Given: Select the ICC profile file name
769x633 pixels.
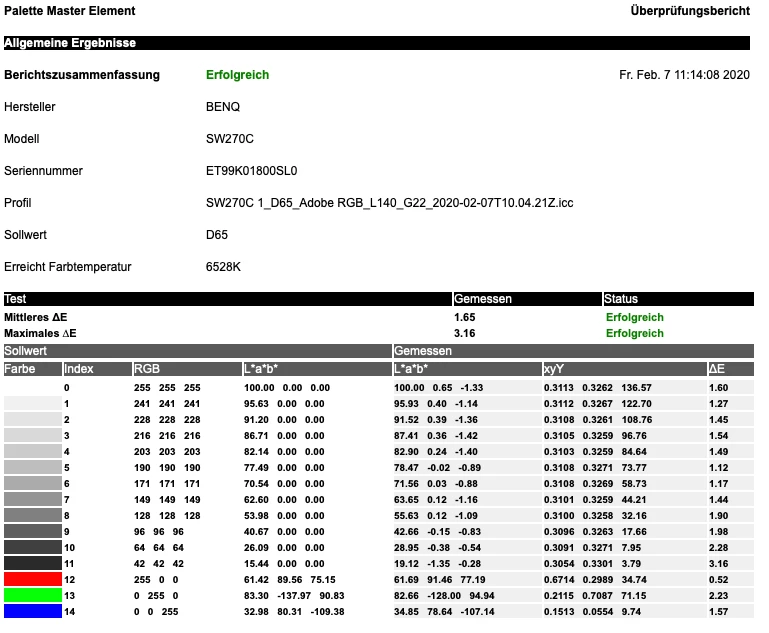Looking at the screenshot, I should 389,203.
